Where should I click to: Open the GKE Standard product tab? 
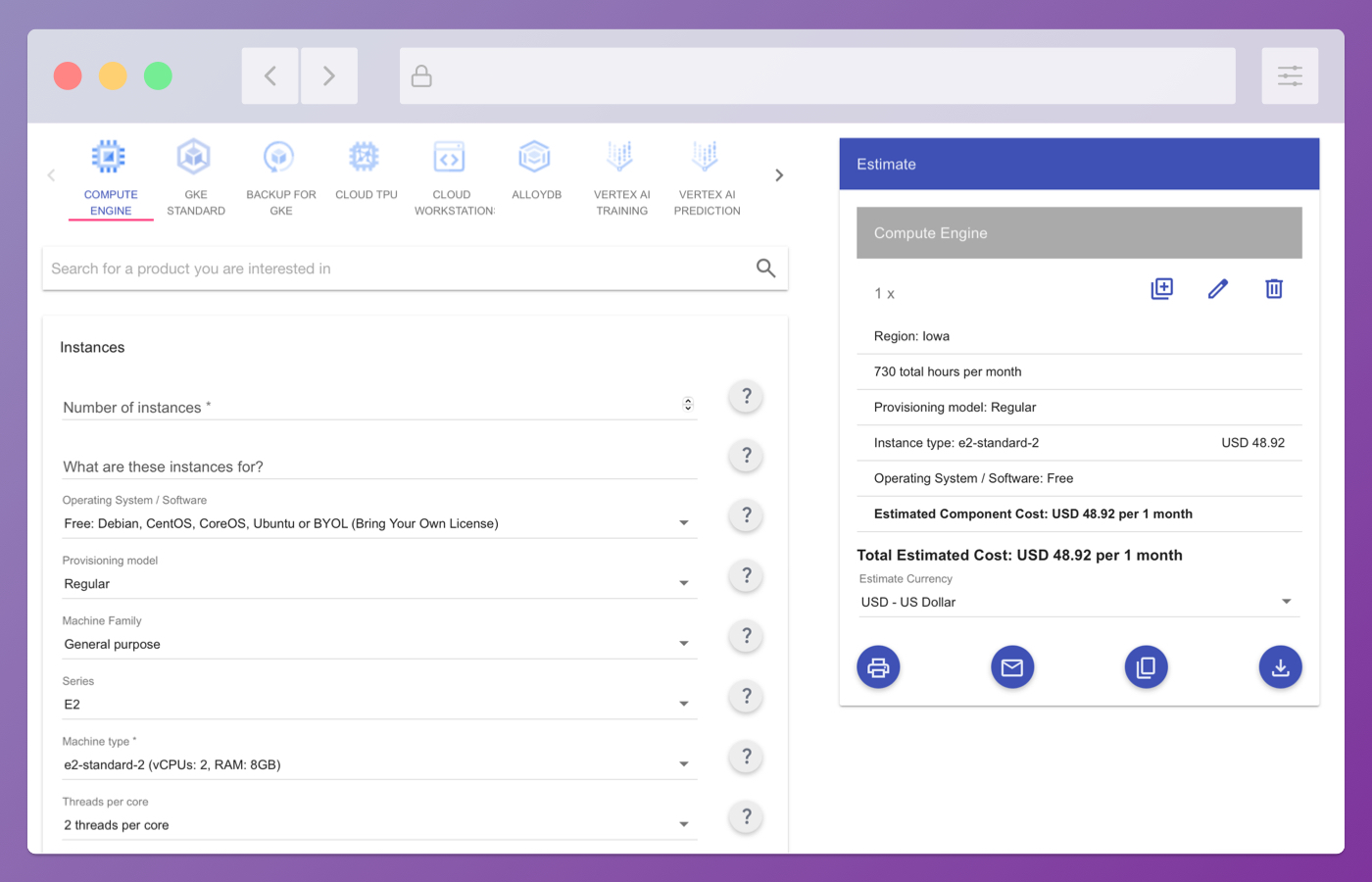coord(196,178)
